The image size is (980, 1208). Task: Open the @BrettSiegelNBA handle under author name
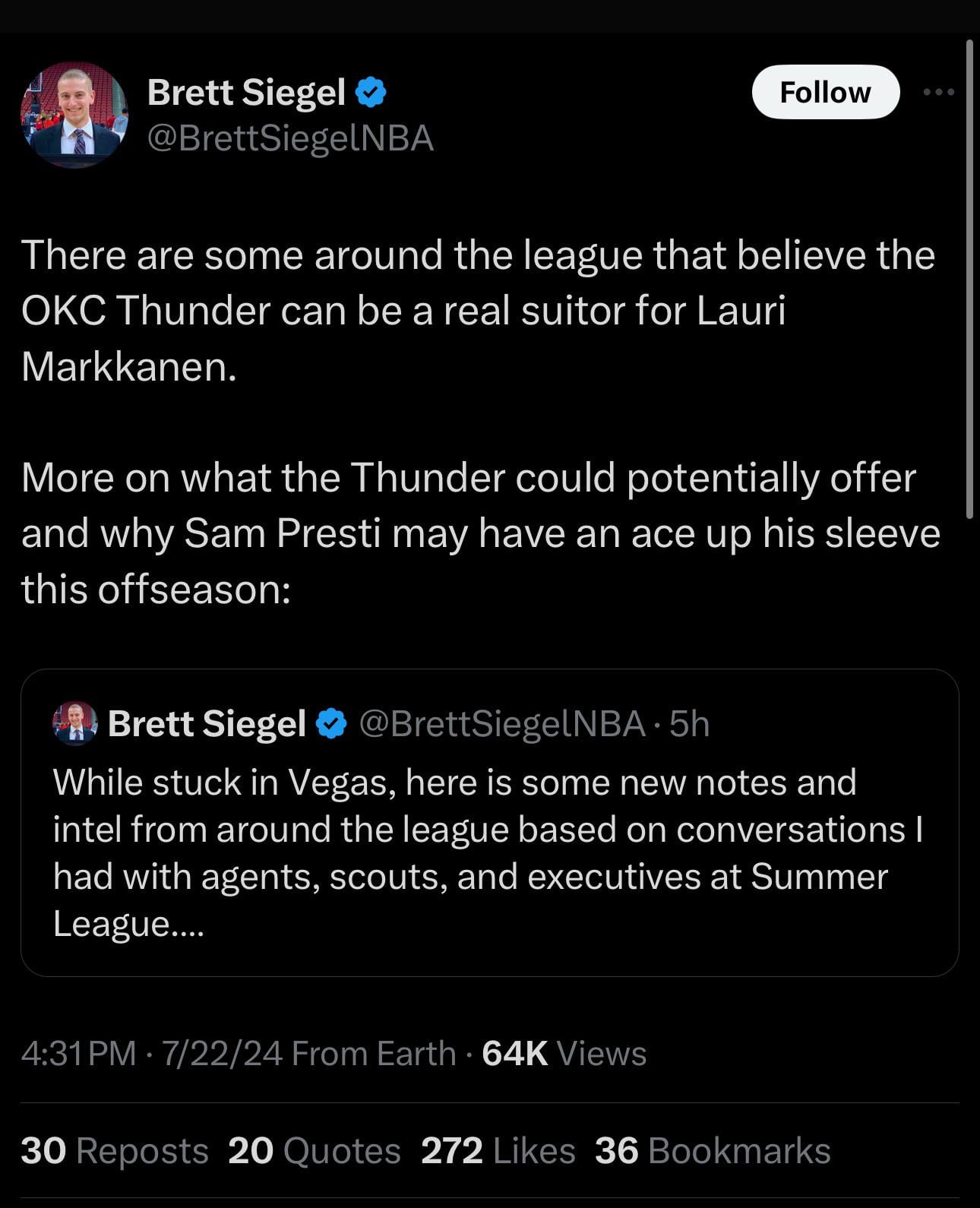coord(289,138)
